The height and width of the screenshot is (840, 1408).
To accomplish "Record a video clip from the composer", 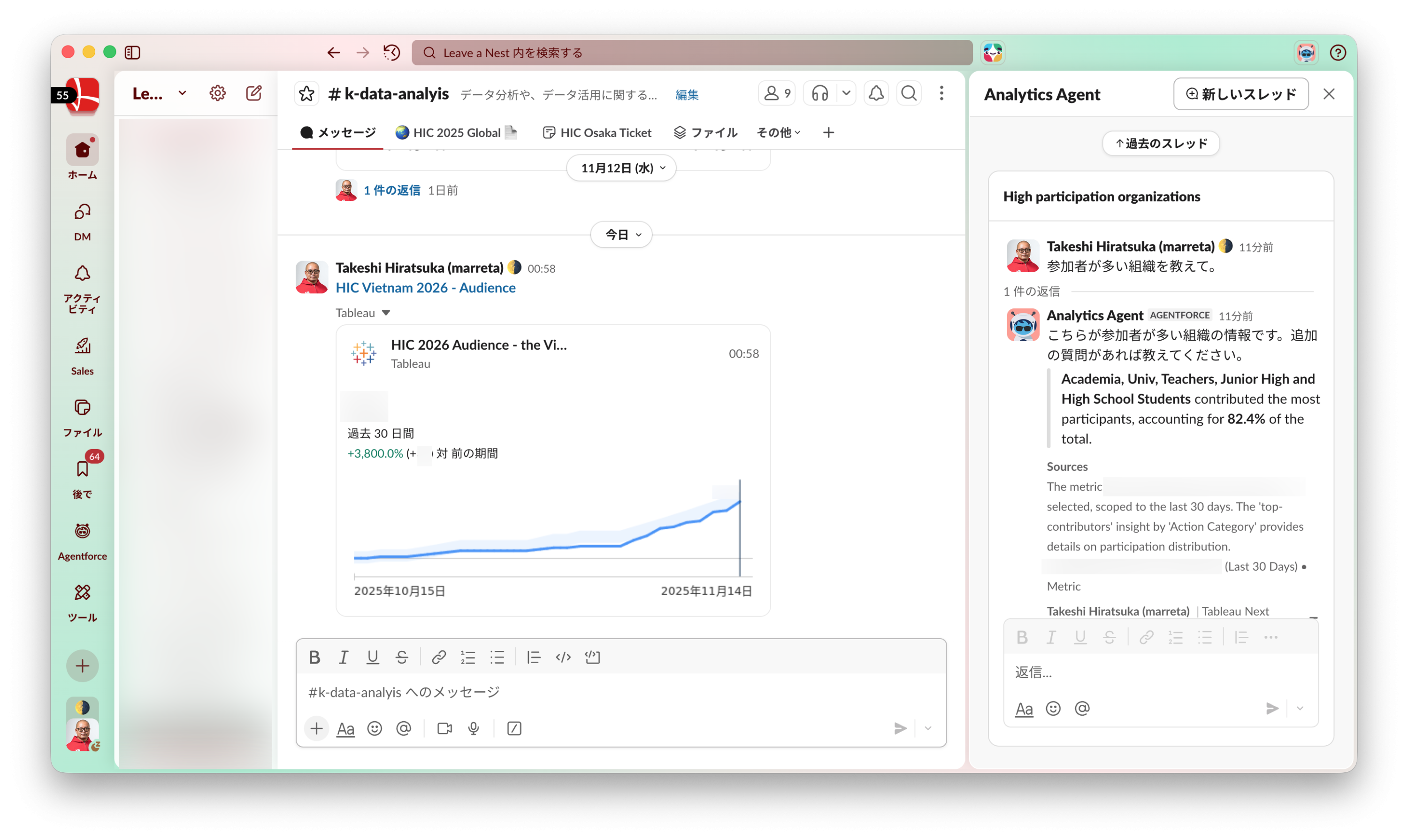I will coord(444,728).
